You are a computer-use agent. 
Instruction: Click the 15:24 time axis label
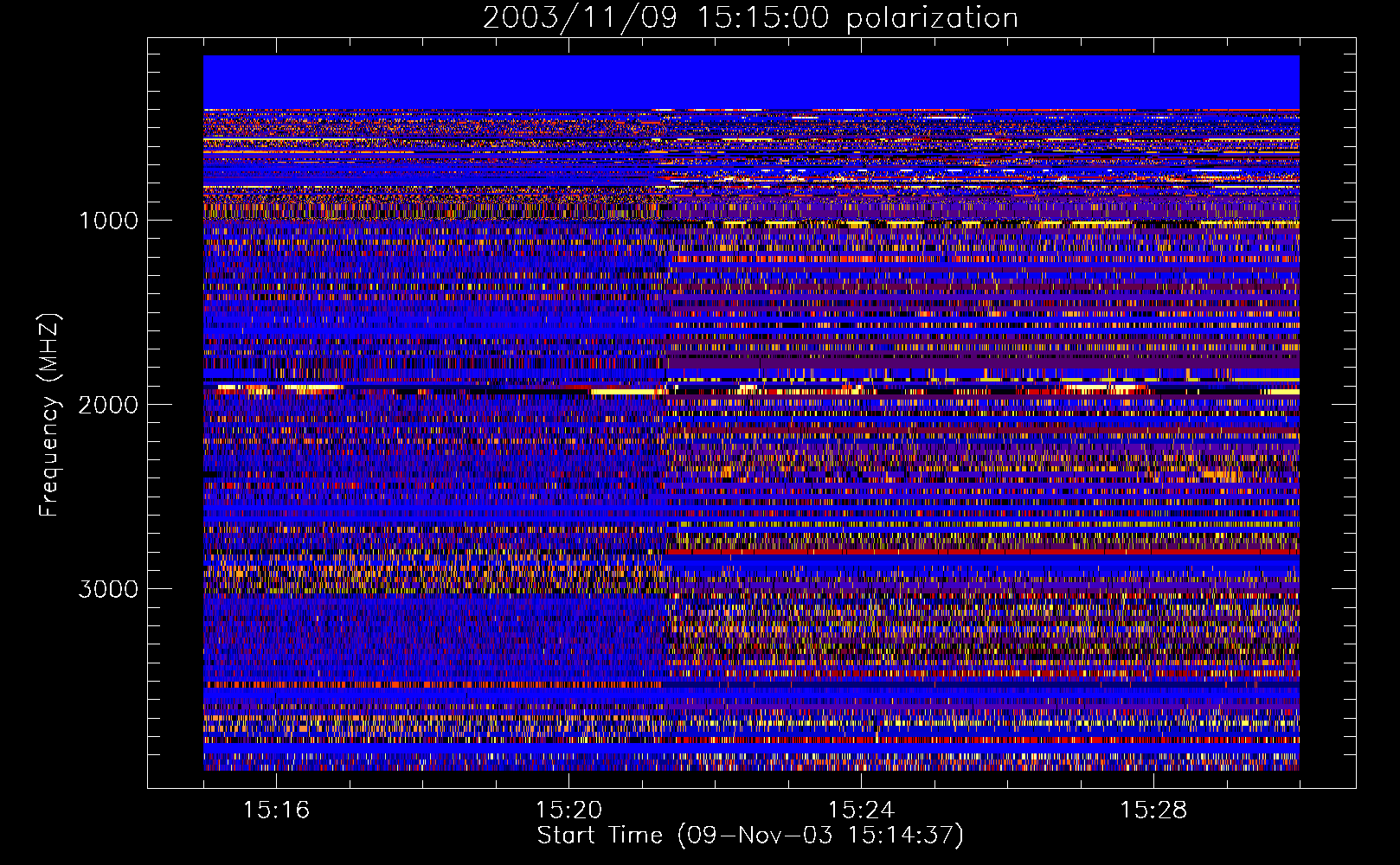pos(861,810)
